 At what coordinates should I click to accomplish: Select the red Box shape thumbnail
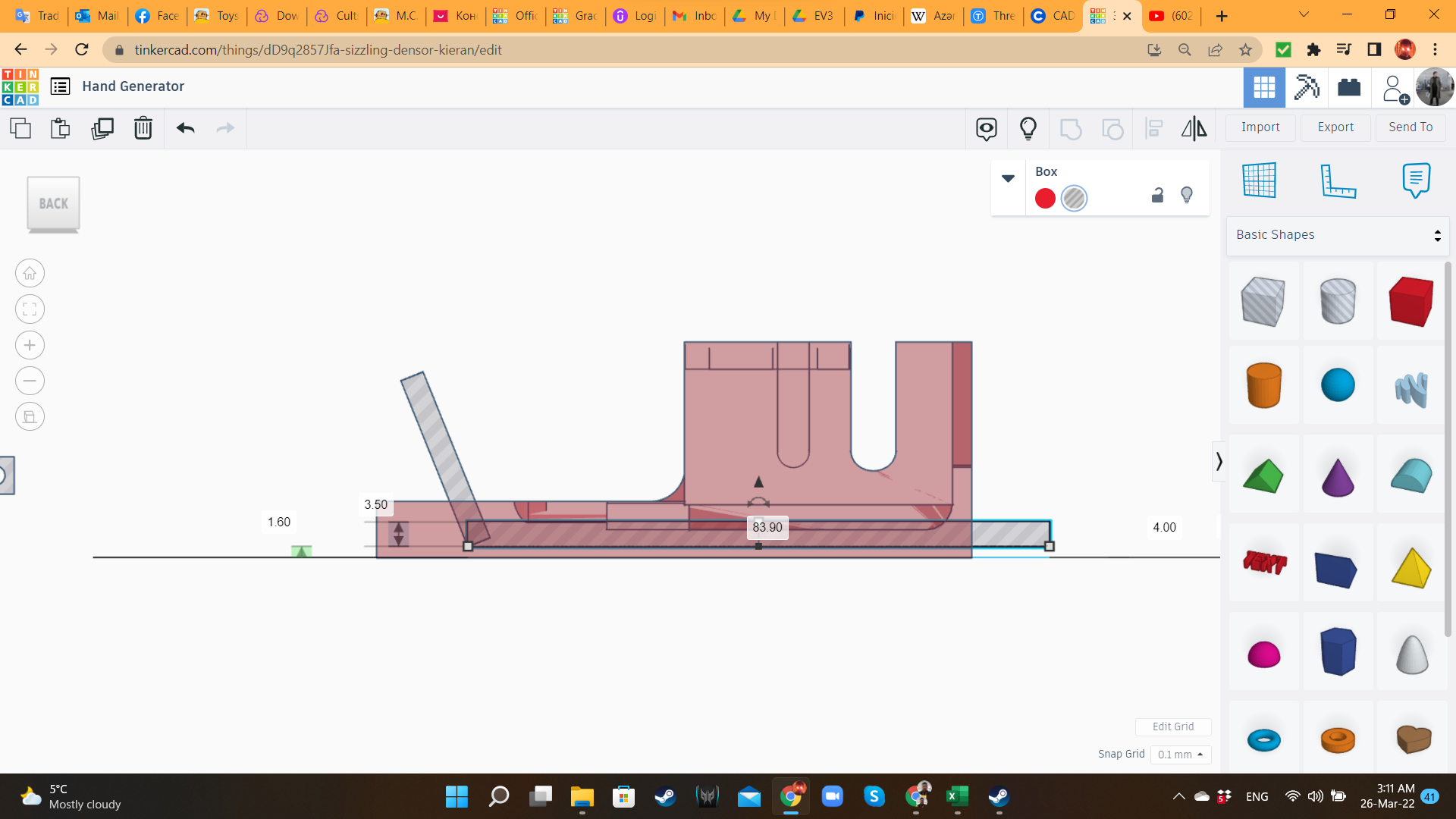pos(1410,302)
